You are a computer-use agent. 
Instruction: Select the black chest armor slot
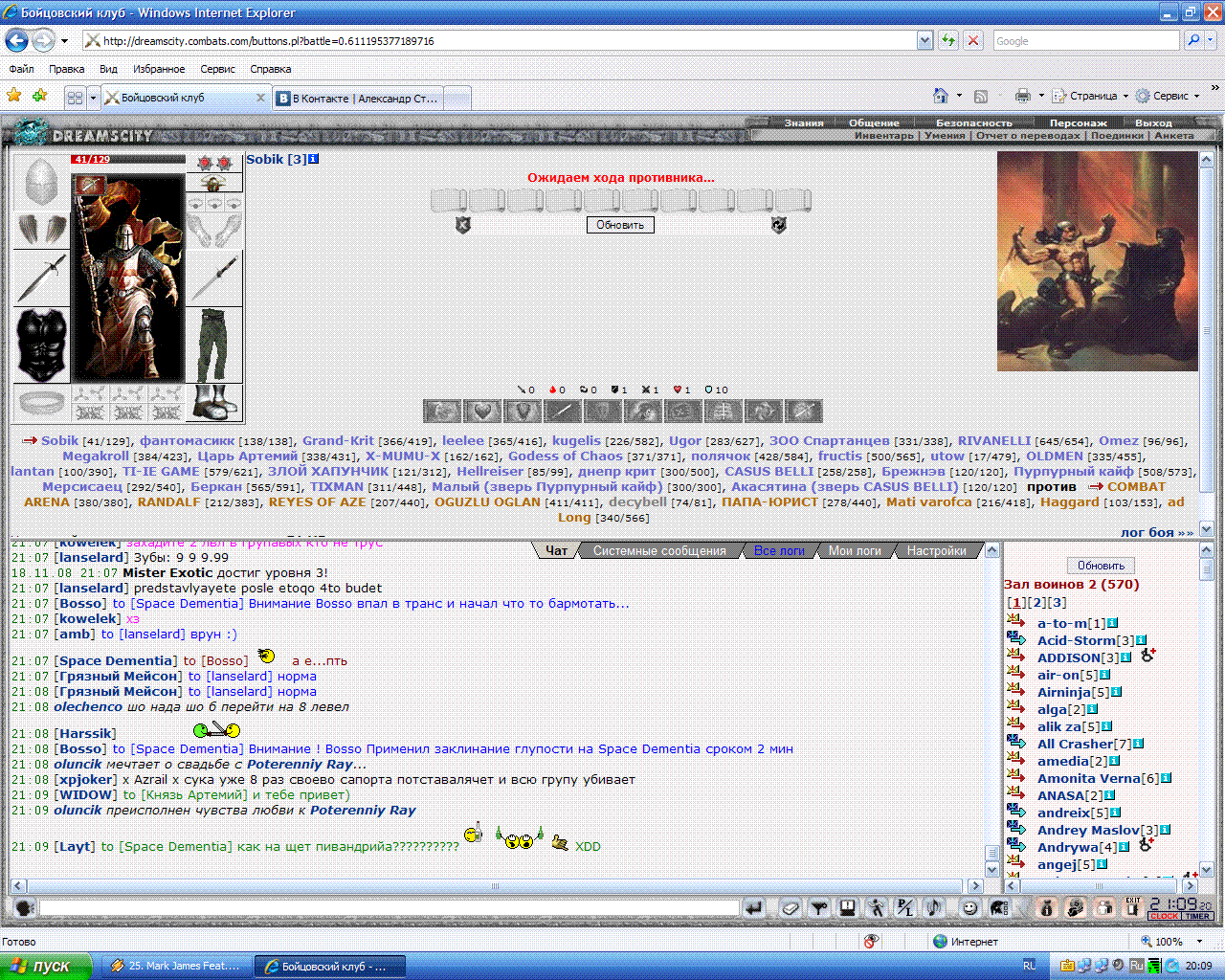(41, 345)
